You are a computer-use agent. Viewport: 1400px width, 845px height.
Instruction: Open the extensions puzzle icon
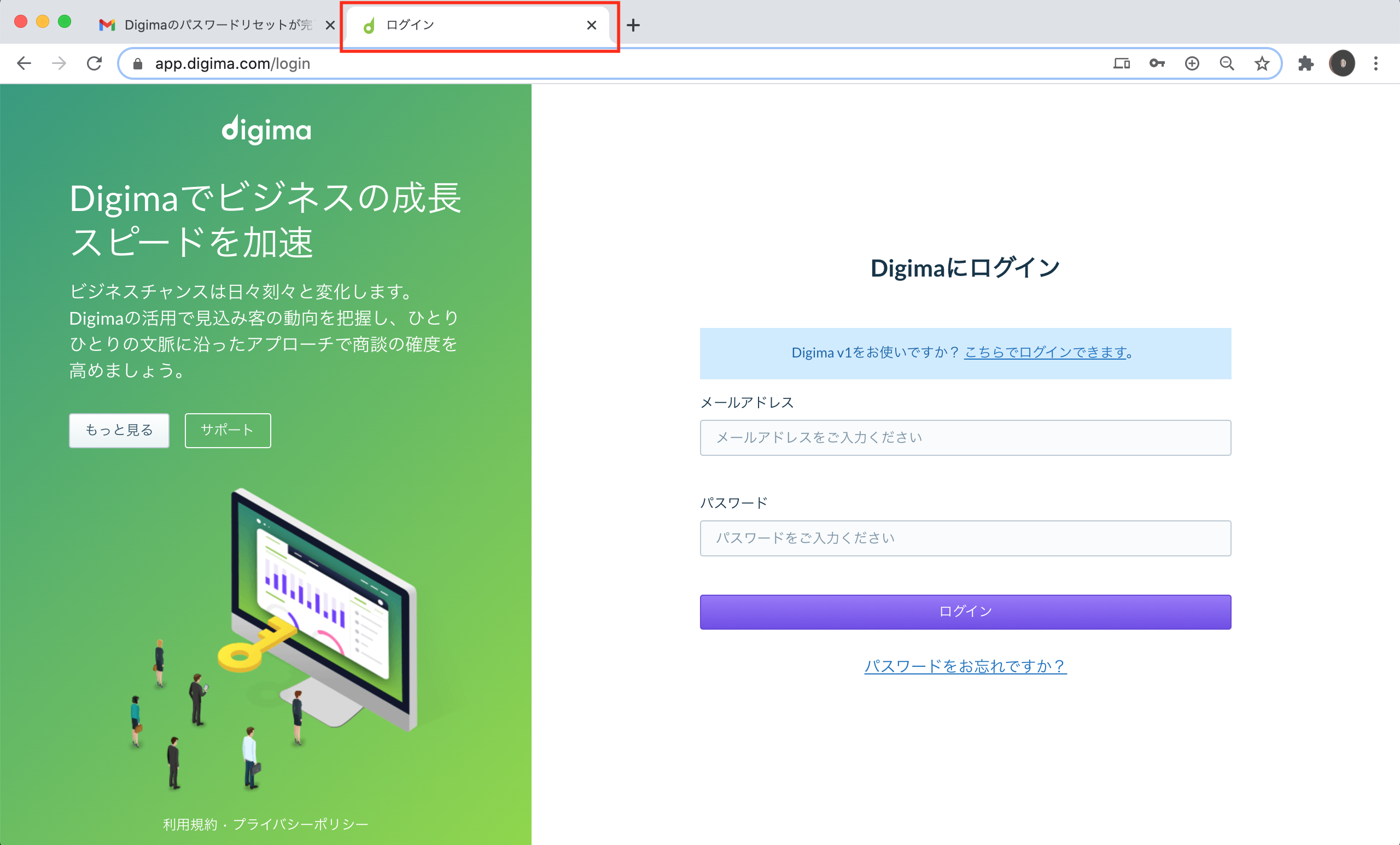1306,63
